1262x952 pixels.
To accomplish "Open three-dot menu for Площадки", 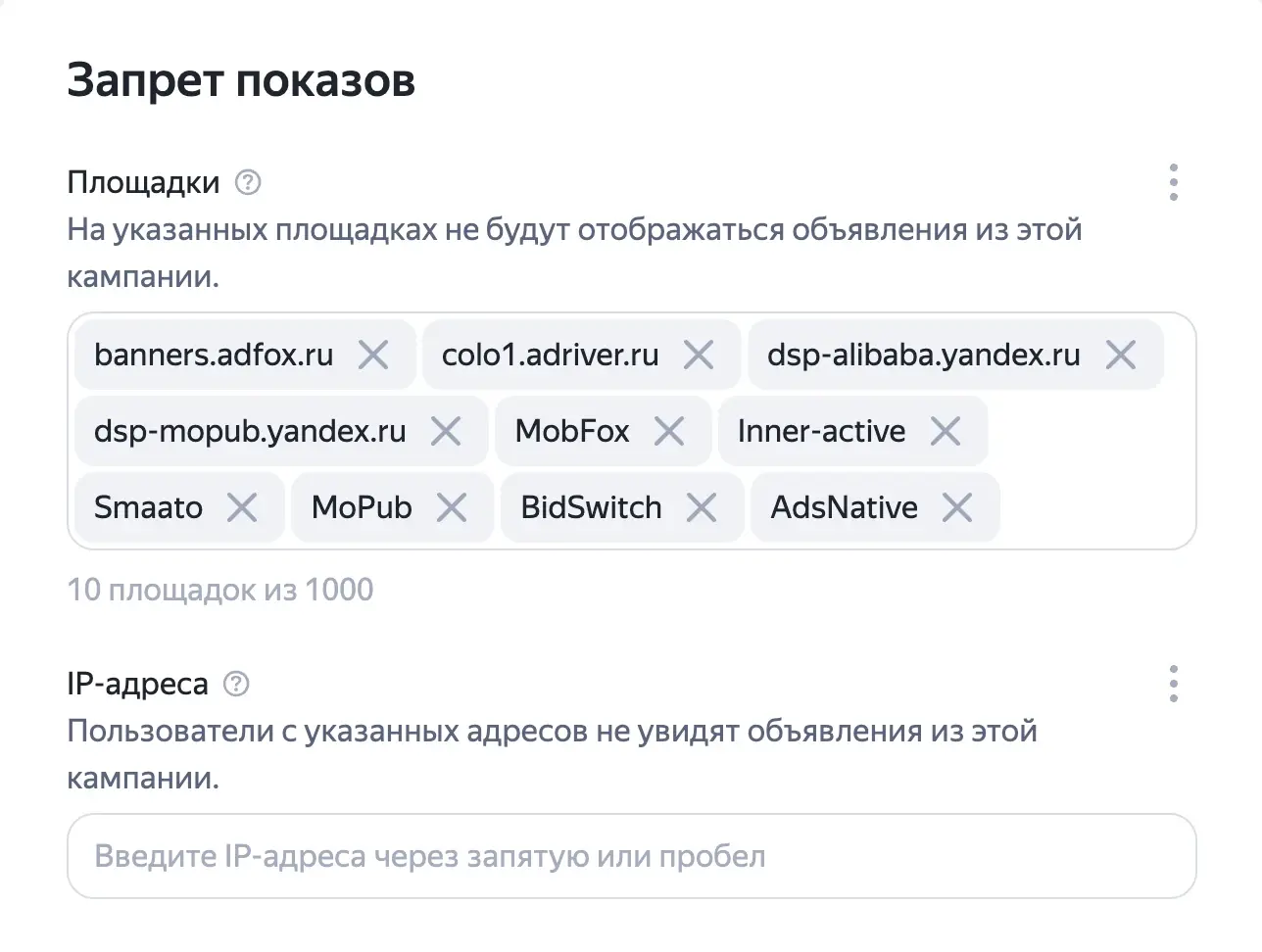I will pos(1174,182).
